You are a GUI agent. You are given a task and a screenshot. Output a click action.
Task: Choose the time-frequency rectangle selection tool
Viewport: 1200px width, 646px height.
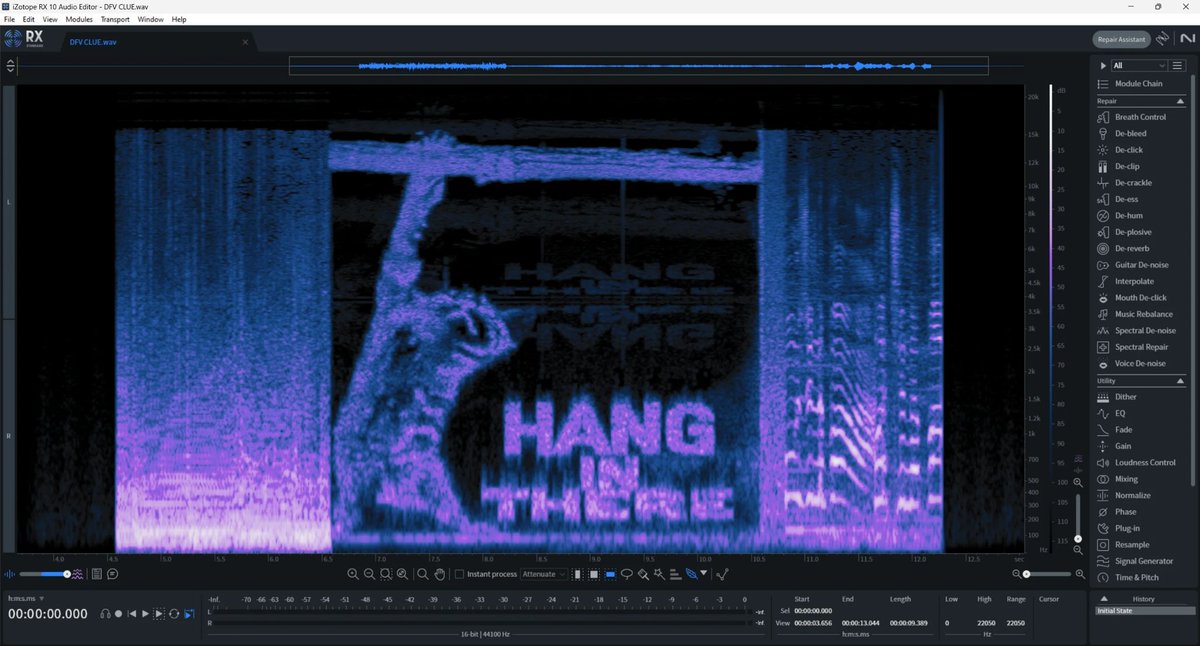tap(593, 574)
